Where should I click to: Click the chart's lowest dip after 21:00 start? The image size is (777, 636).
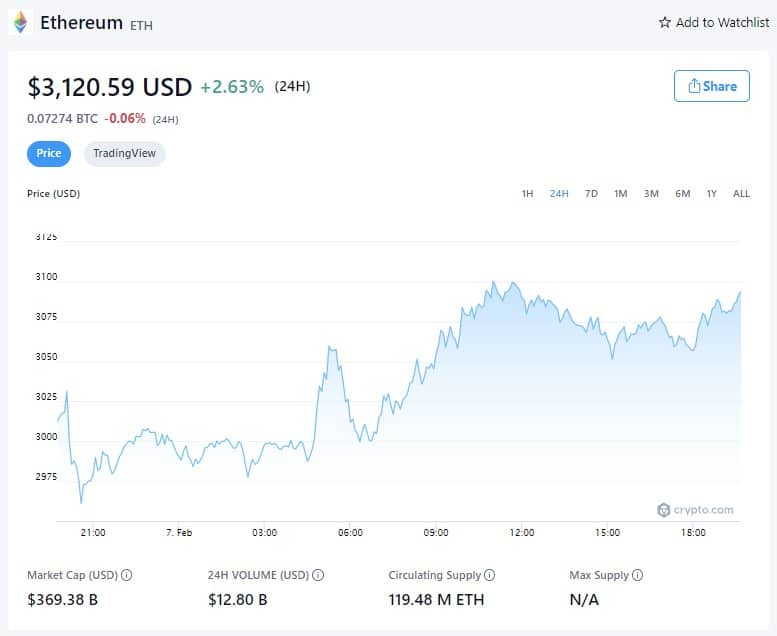tap(81, 503)
